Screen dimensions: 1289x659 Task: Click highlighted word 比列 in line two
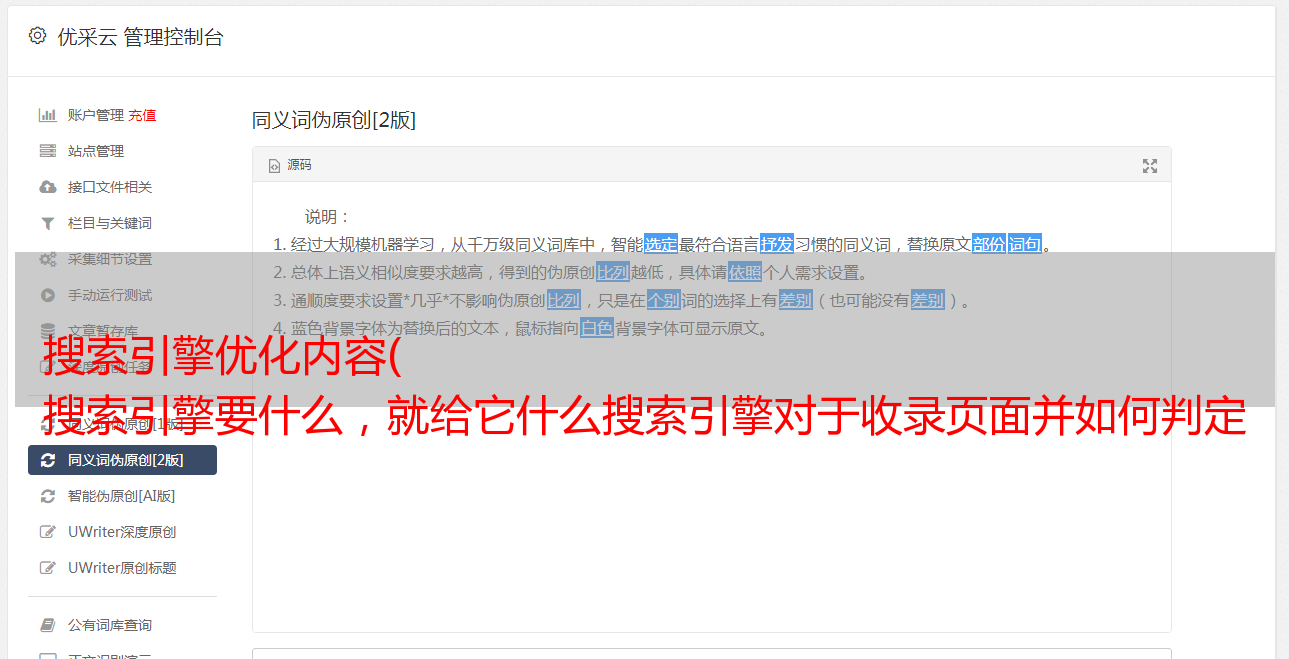pos(613,272)
